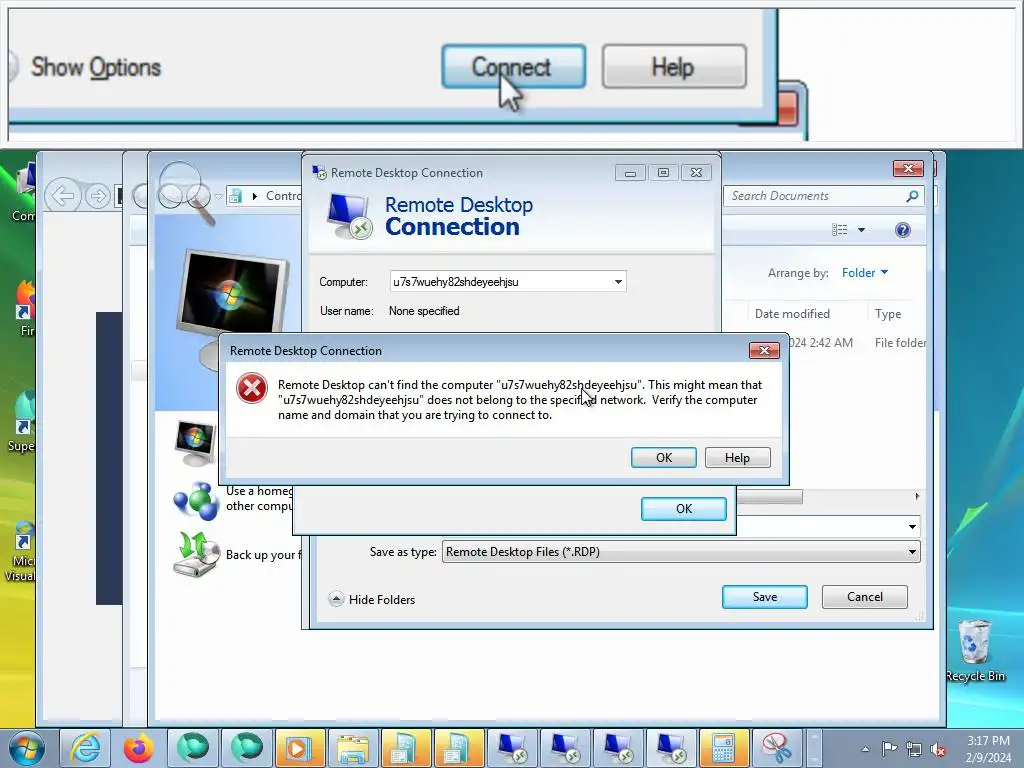Open the view options dropdown arrow
This screenshot has width=1024, height=768.
pyautogui.click(x=861, y=230)
